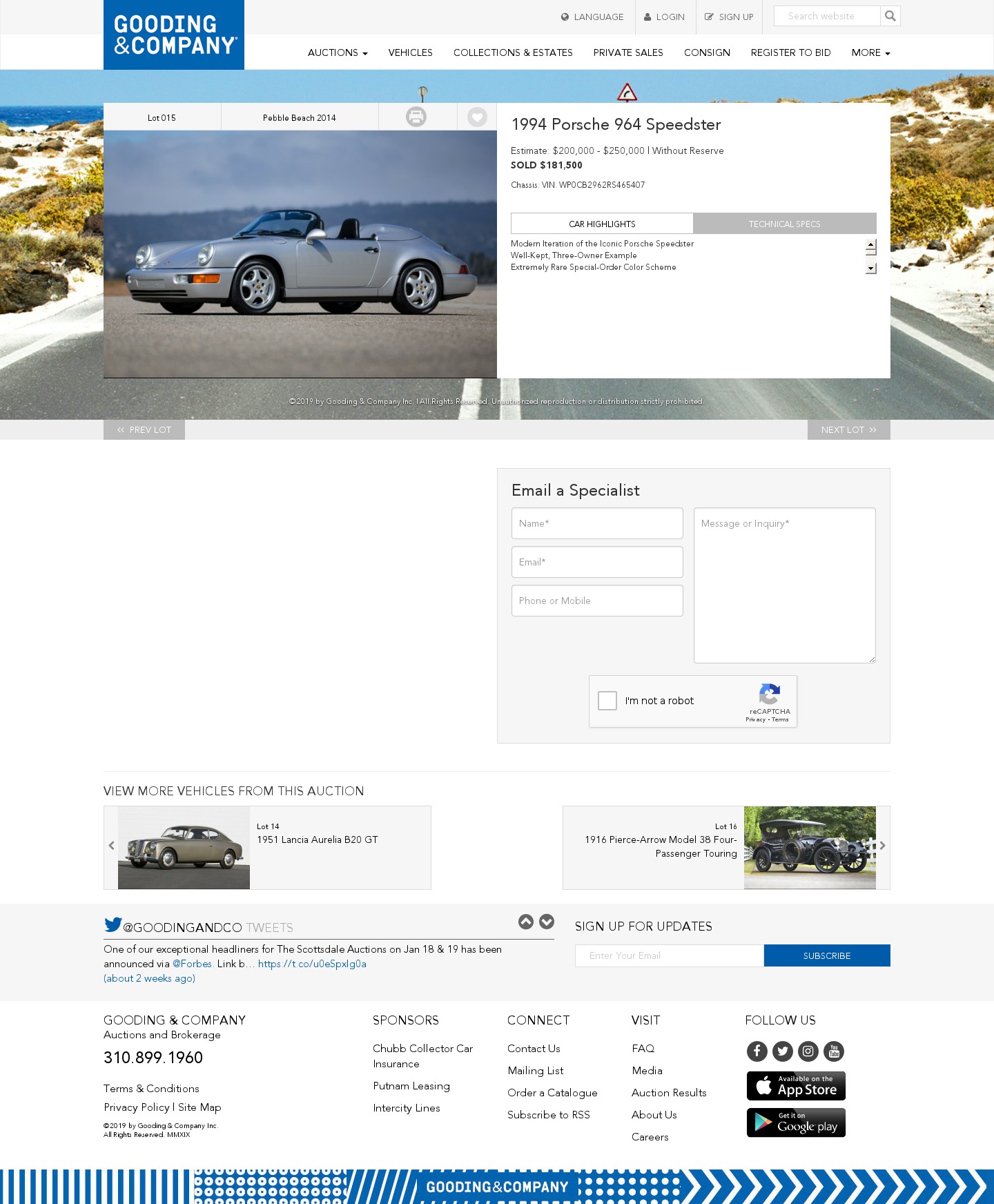Switch to Technical Specs tab

(785, 224)
